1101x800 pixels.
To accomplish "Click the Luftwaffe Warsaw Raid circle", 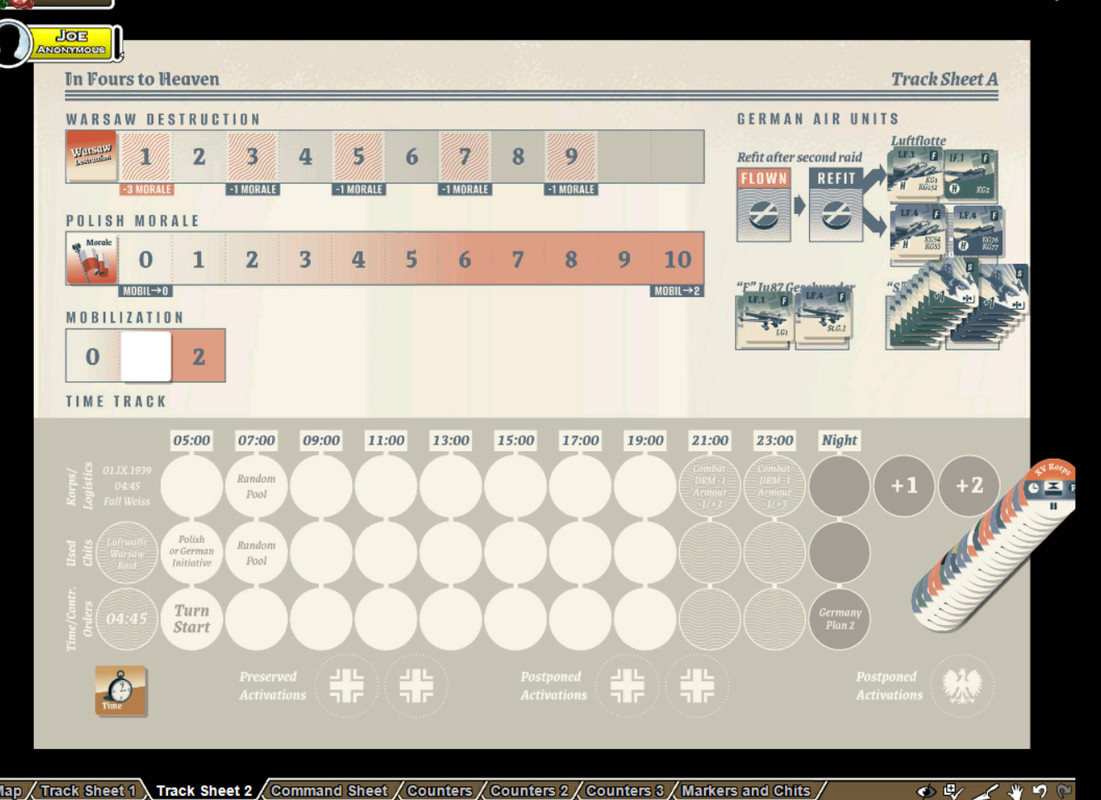I will click(x=126, y=552).
